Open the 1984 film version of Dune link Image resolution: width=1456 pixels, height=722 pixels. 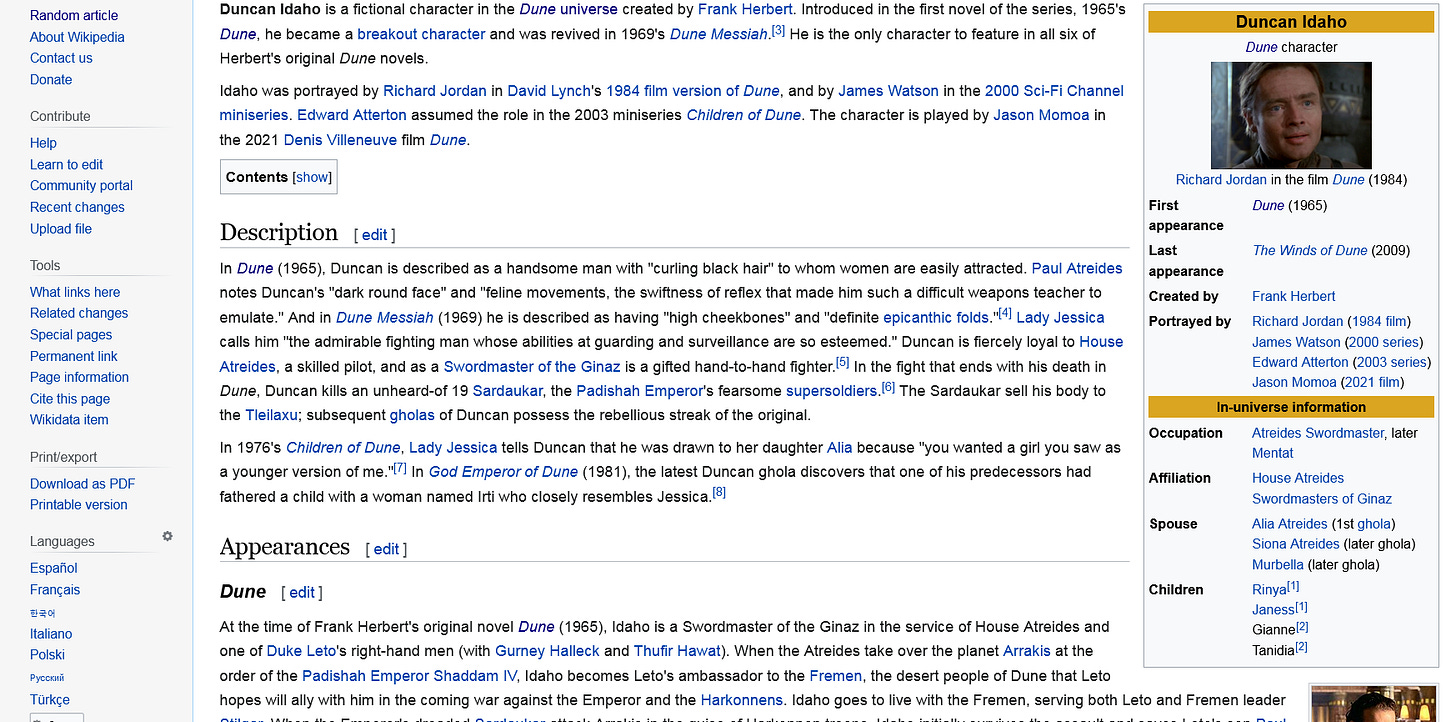(693, 90)
